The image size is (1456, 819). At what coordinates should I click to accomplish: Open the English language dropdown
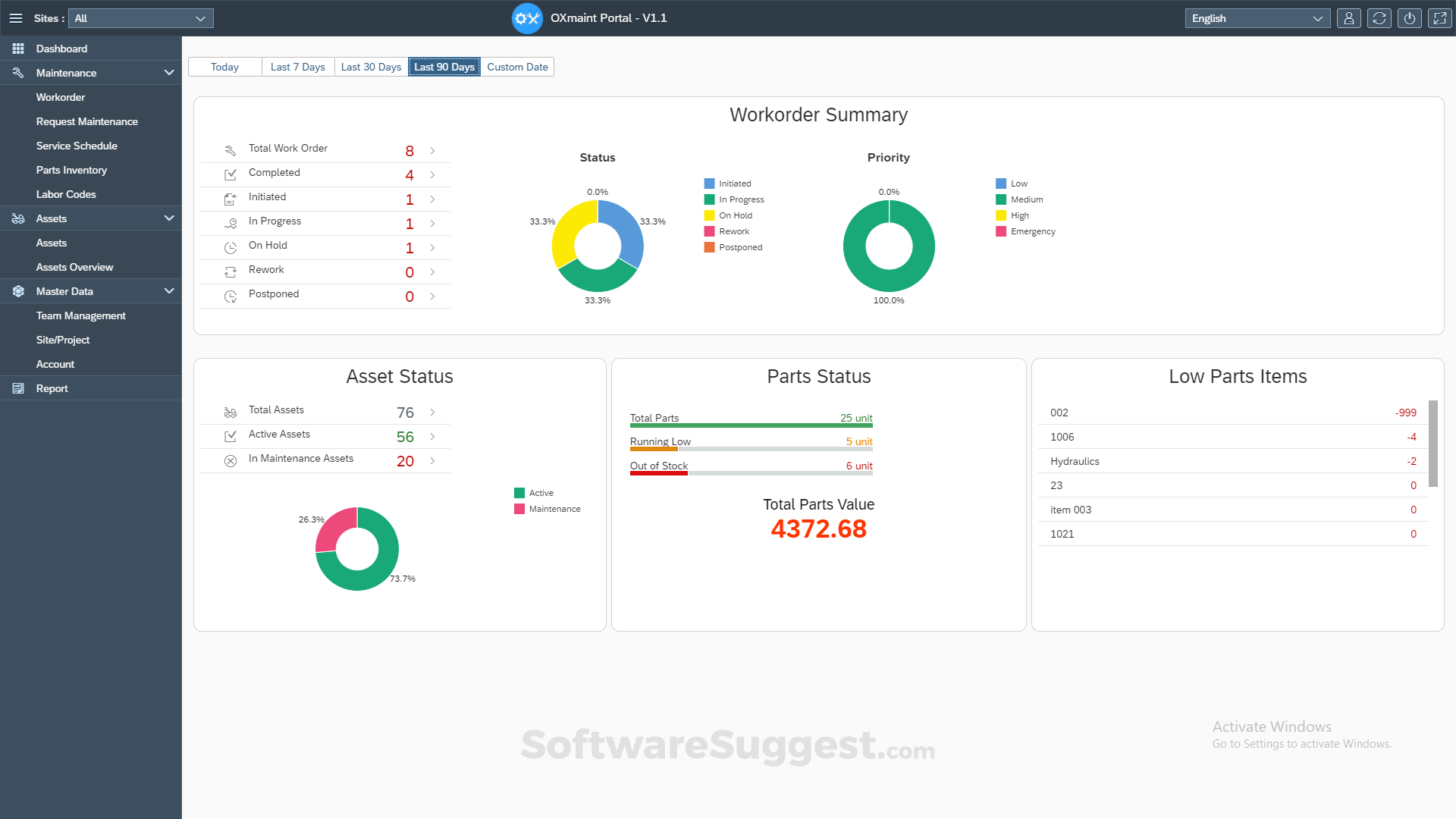click(1257, 18)
